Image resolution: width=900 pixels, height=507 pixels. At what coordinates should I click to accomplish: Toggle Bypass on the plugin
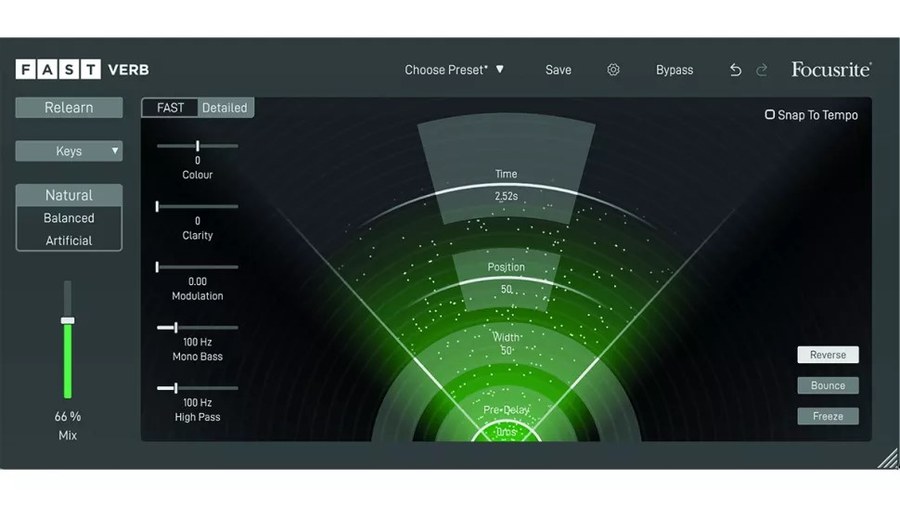click(x=674, y=70)
